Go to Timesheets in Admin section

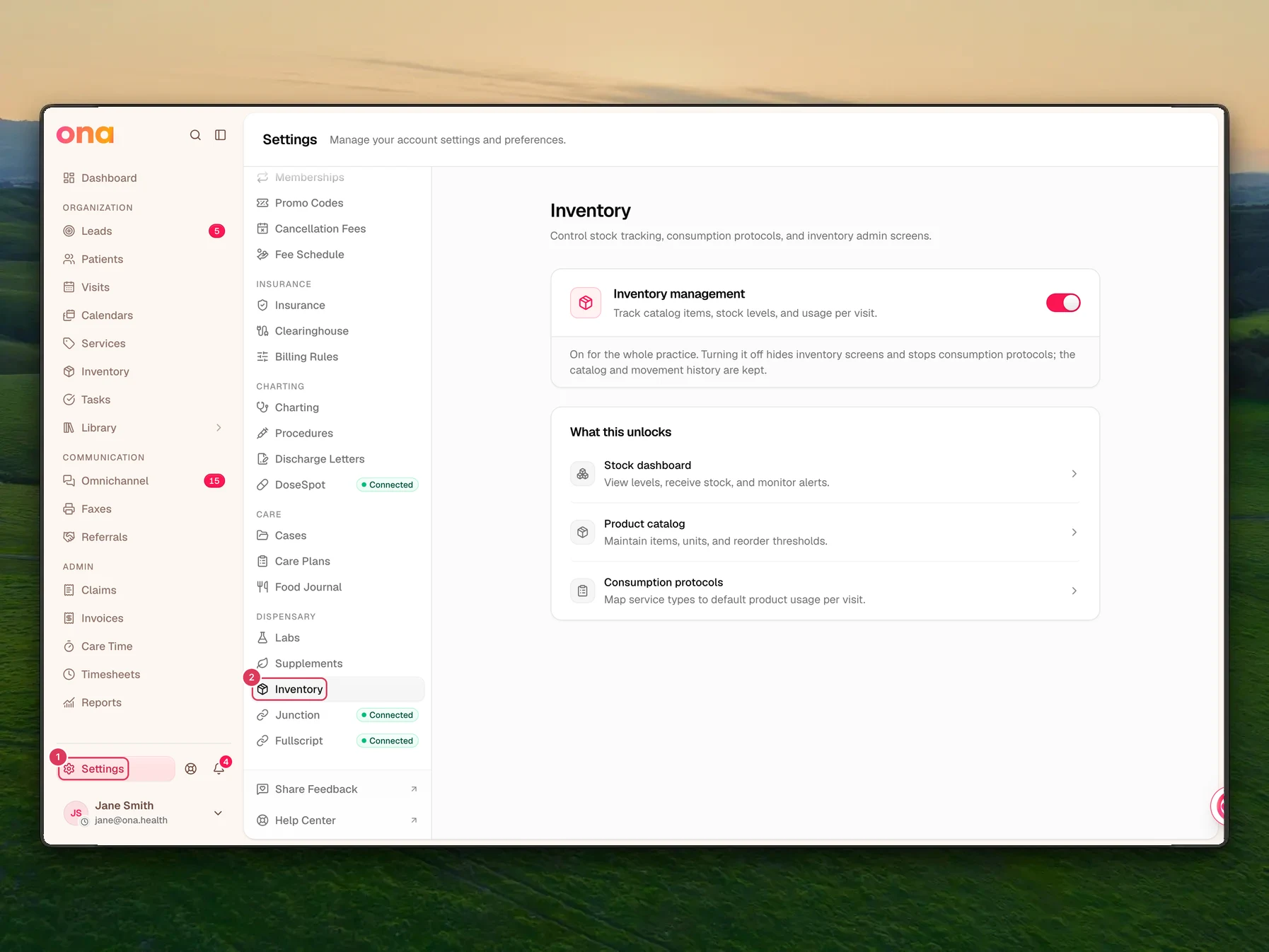pos(144,675)
